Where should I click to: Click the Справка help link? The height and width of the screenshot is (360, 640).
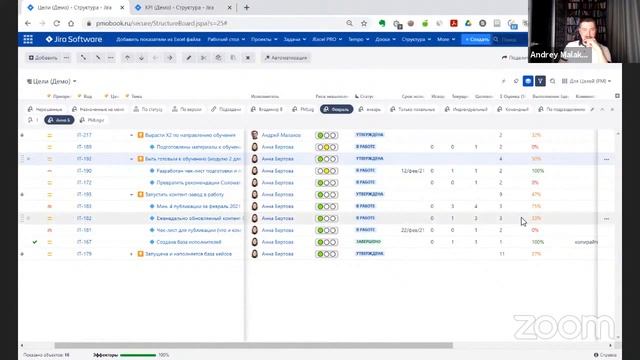(605, 355)
